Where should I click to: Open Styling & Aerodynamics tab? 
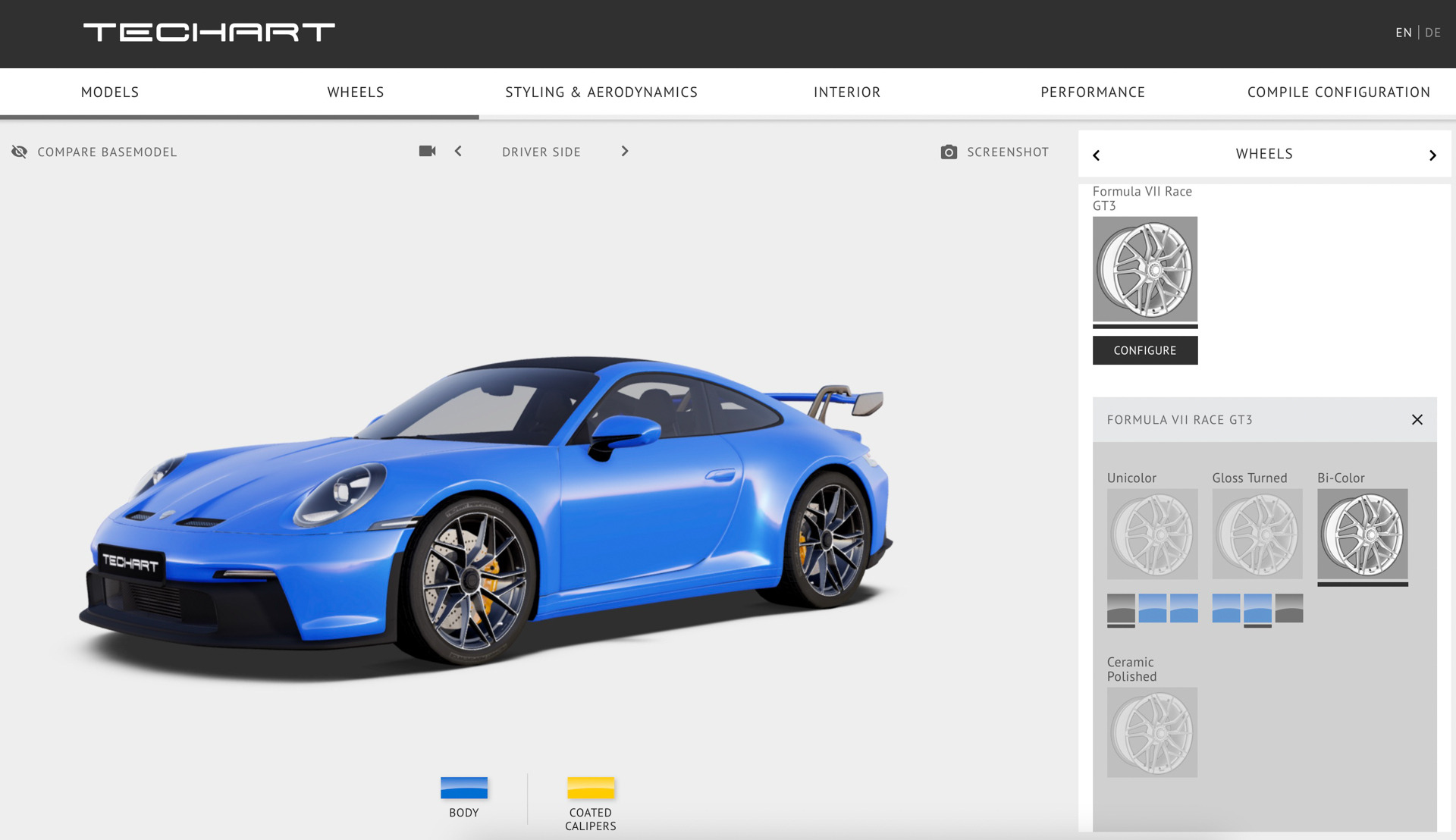[601, 92]
